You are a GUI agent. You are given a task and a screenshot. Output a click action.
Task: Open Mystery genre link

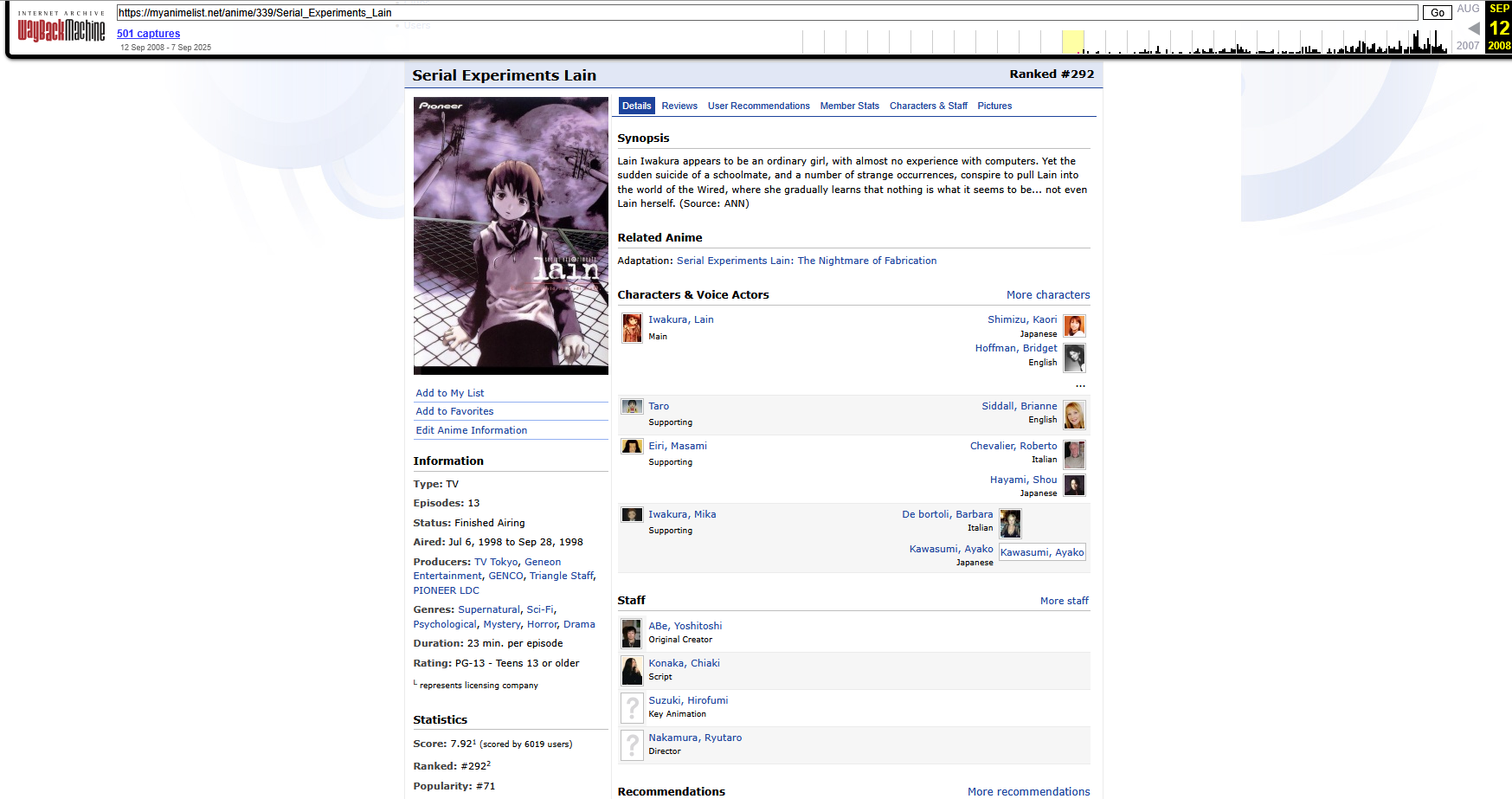point(502,624)
